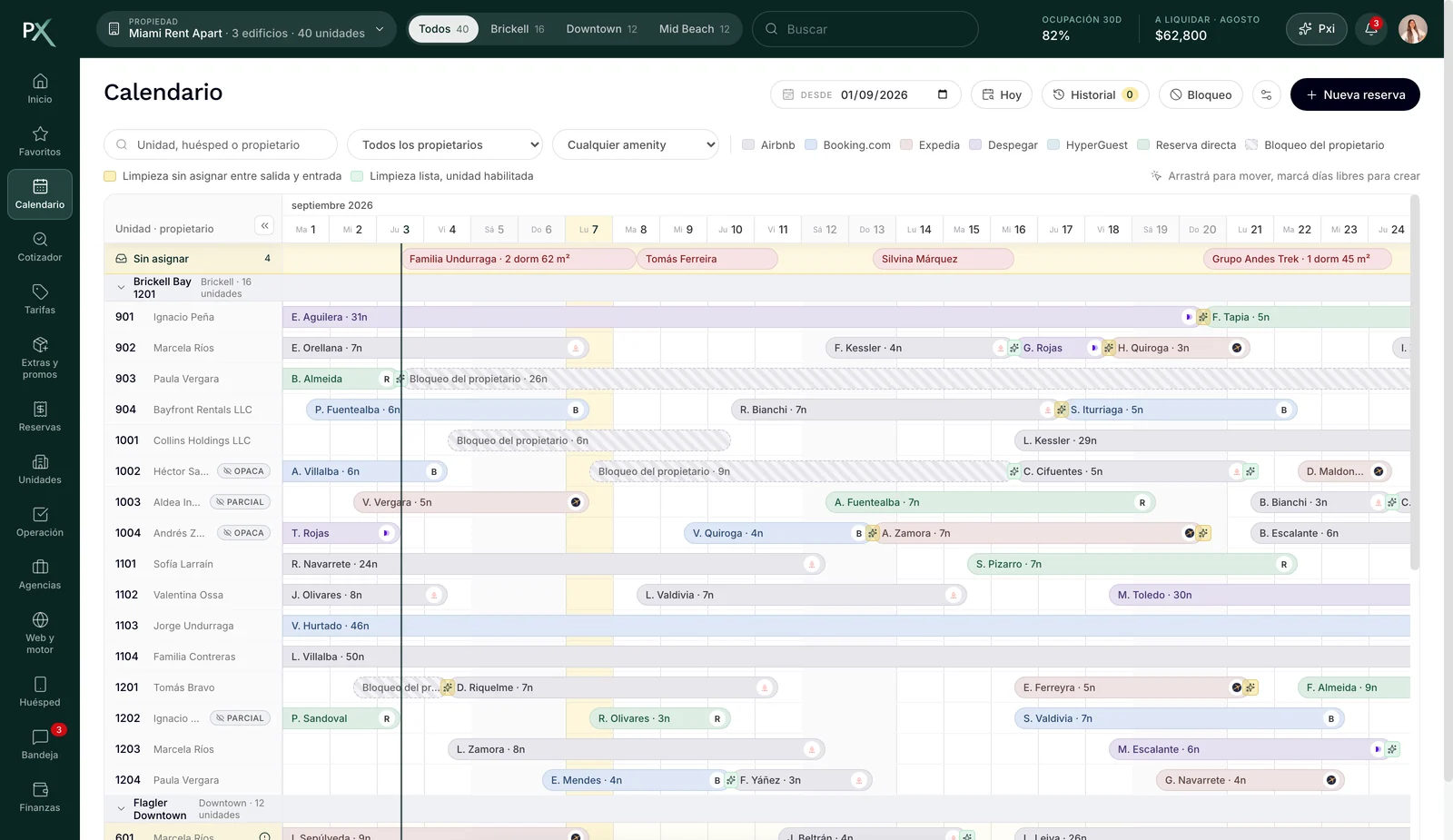
Task: Open Reservas in the sidebar
Action: click(x=40, y=417)
